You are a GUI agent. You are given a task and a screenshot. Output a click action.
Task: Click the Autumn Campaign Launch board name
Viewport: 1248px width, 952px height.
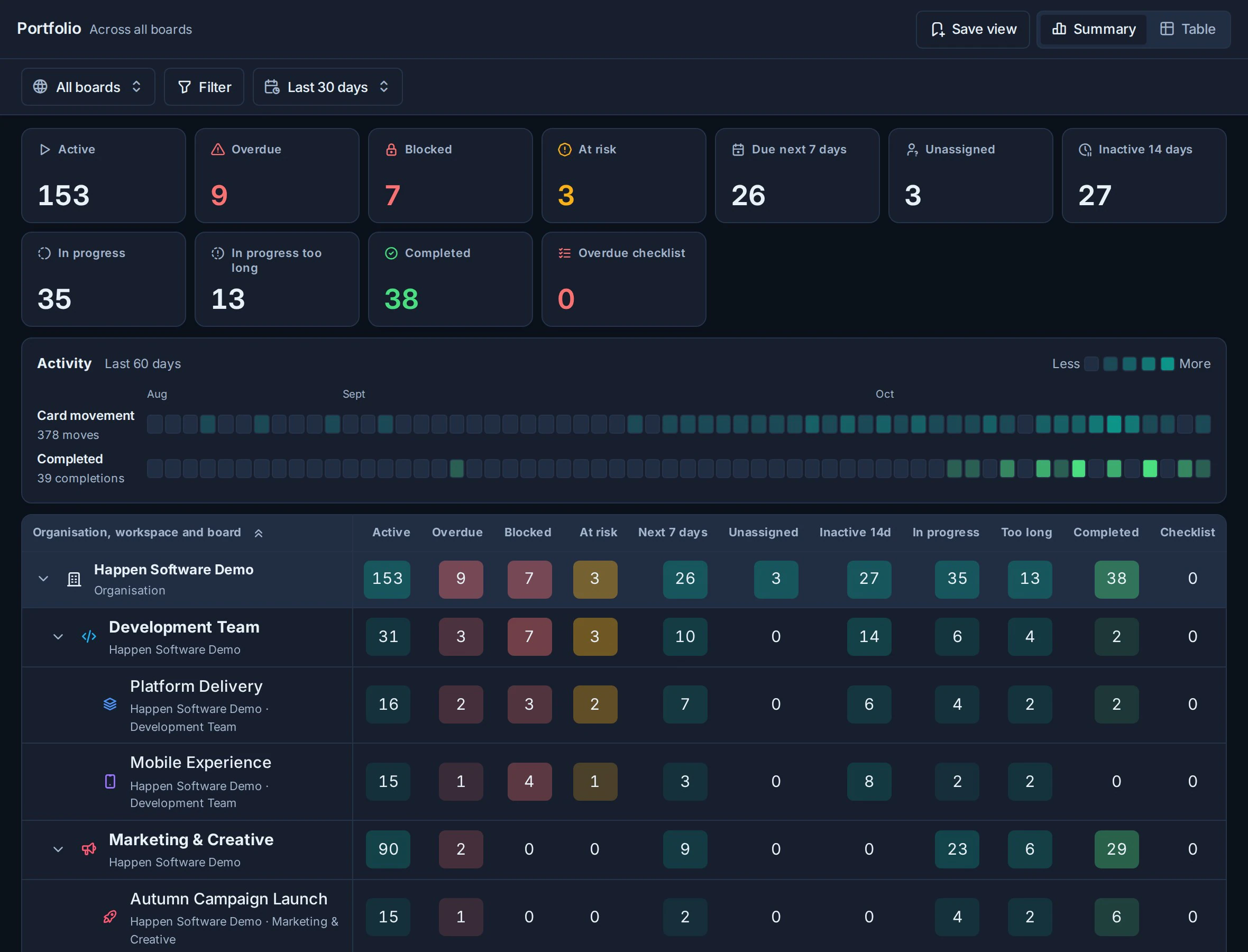(x=228, y=899)
